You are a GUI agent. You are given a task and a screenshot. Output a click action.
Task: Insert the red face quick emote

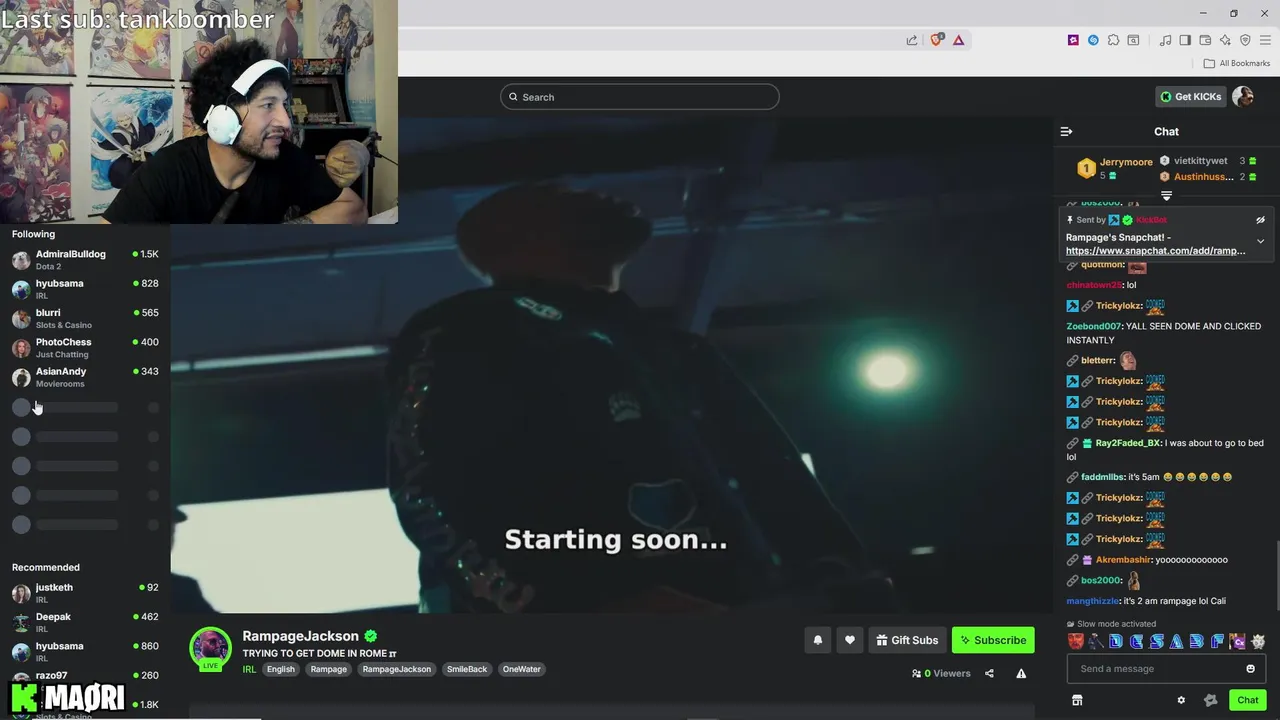click(1076, 642)
